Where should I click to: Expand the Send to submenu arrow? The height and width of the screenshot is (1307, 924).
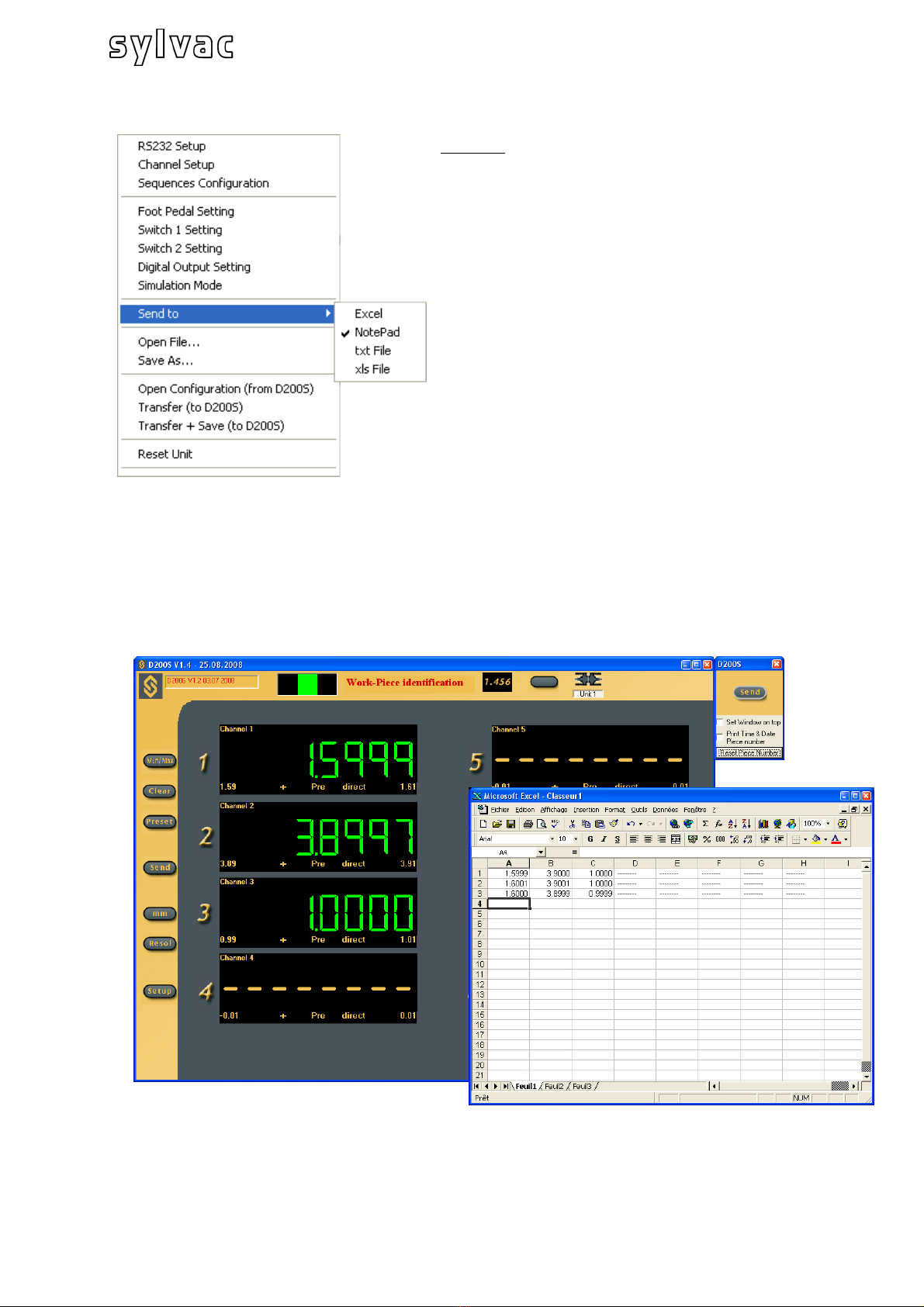pos(328,313)
